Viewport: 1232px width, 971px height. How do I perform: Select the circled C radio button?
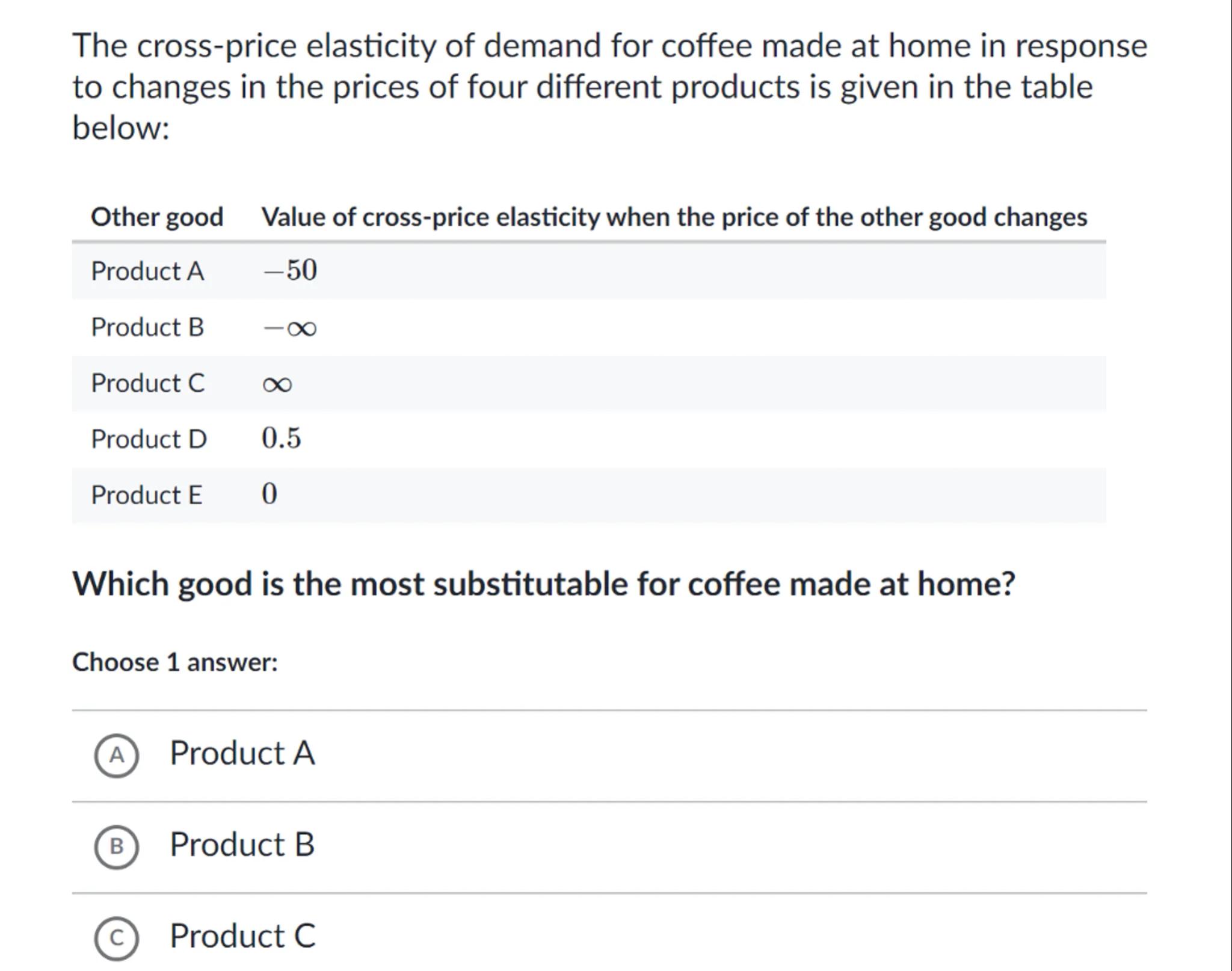tap(116, 938)
